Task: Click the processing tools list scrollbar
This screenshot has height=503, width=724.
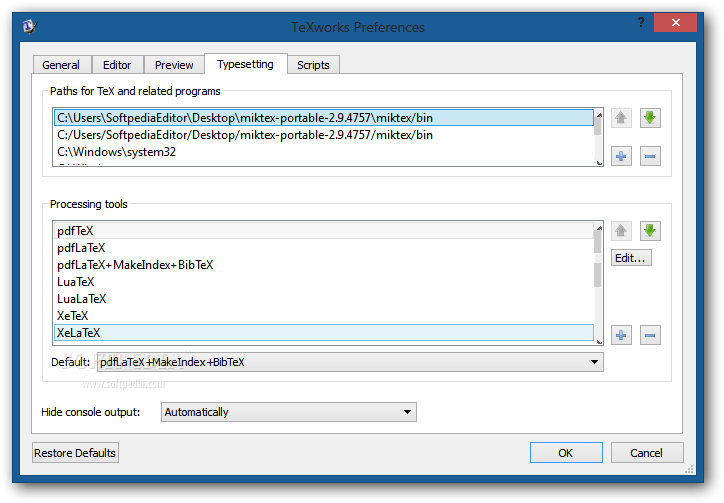Action: pos(599,283)
